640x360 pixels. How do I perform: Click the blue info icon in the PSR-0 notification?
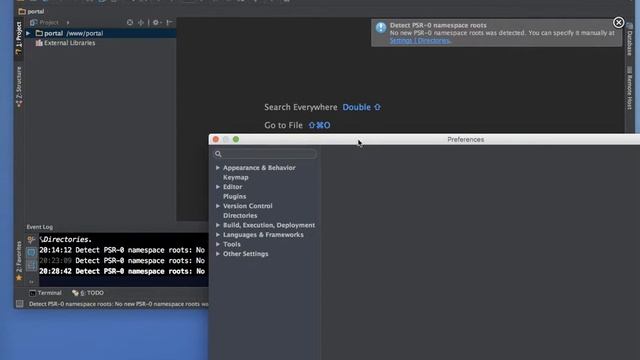pyautogui.click(x=381, y=27)
